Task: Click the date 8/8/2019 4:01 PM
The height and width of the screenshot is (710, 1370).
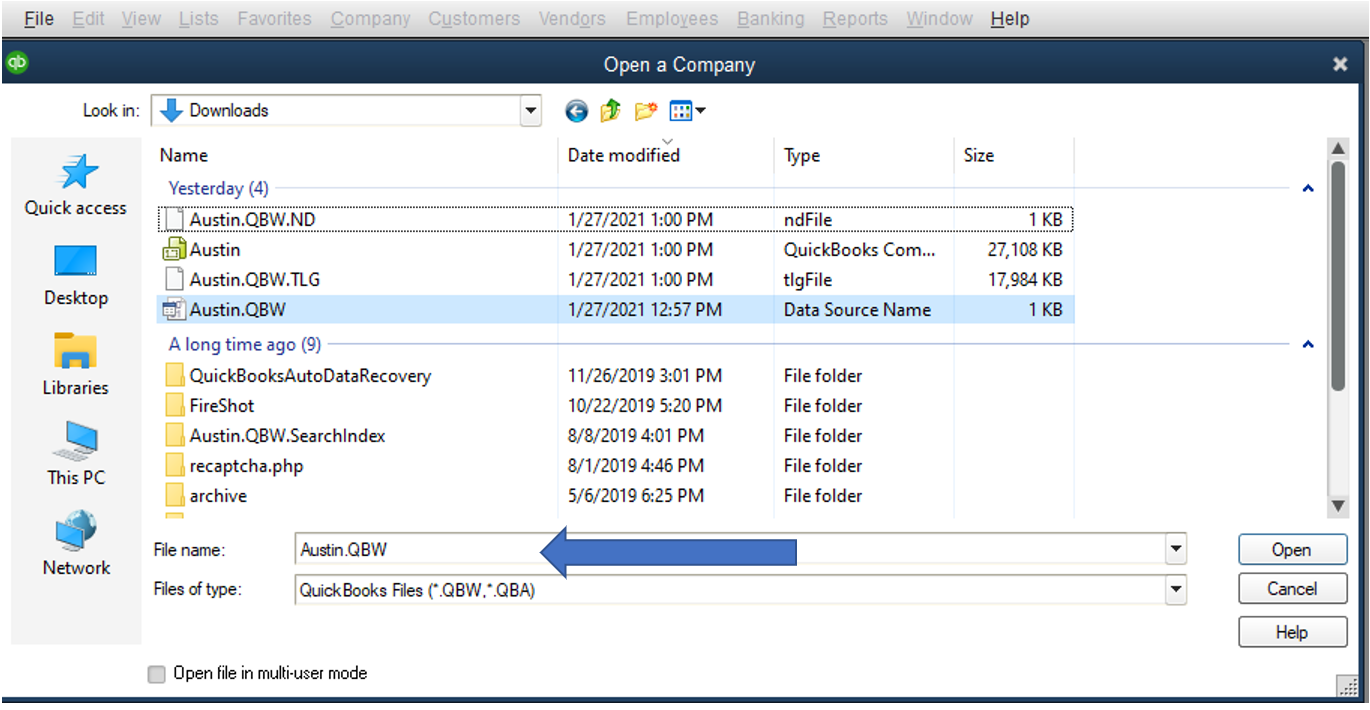Action: 636,436
